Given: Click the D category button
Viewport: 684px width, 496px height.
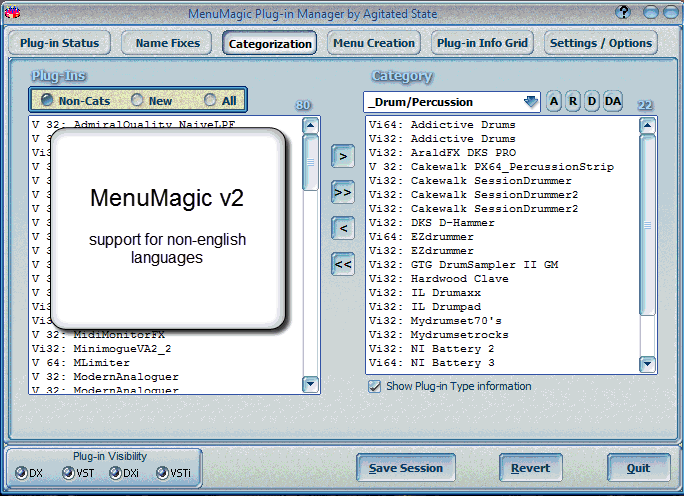Looking at the screenshot, I should 592,101.
